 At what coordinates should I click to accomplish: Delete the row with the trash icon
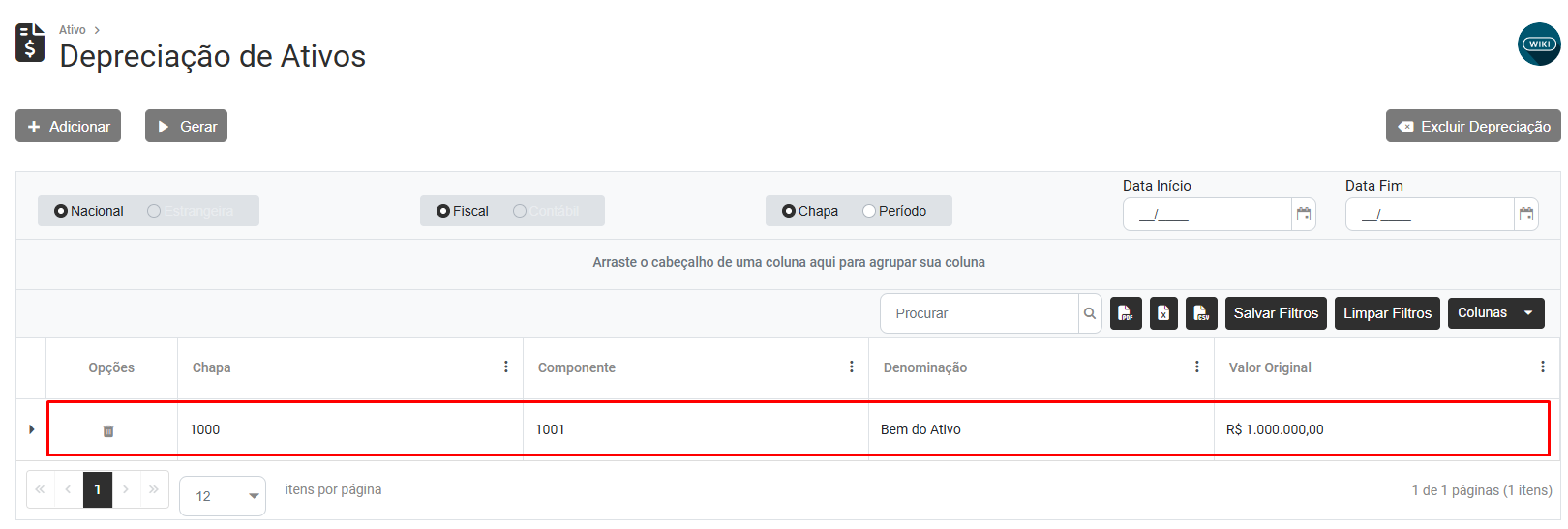coord(108,431)
